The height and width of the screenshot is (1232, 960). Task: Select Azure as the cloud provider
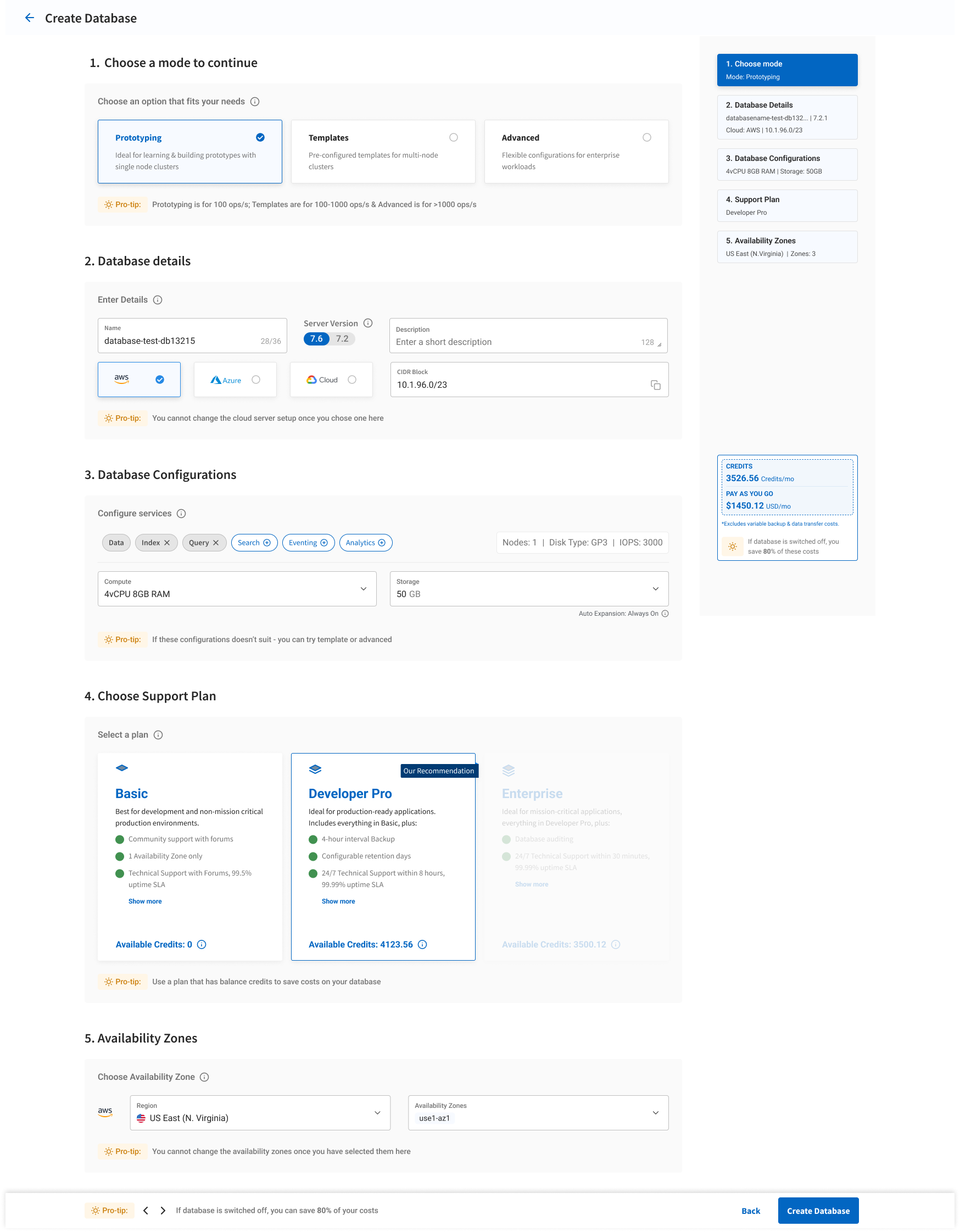click(254, 380)
